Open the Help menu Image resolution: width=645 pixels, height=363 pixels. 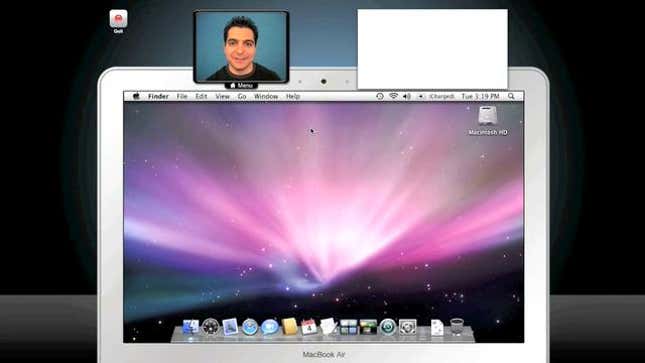pos(293,96)
